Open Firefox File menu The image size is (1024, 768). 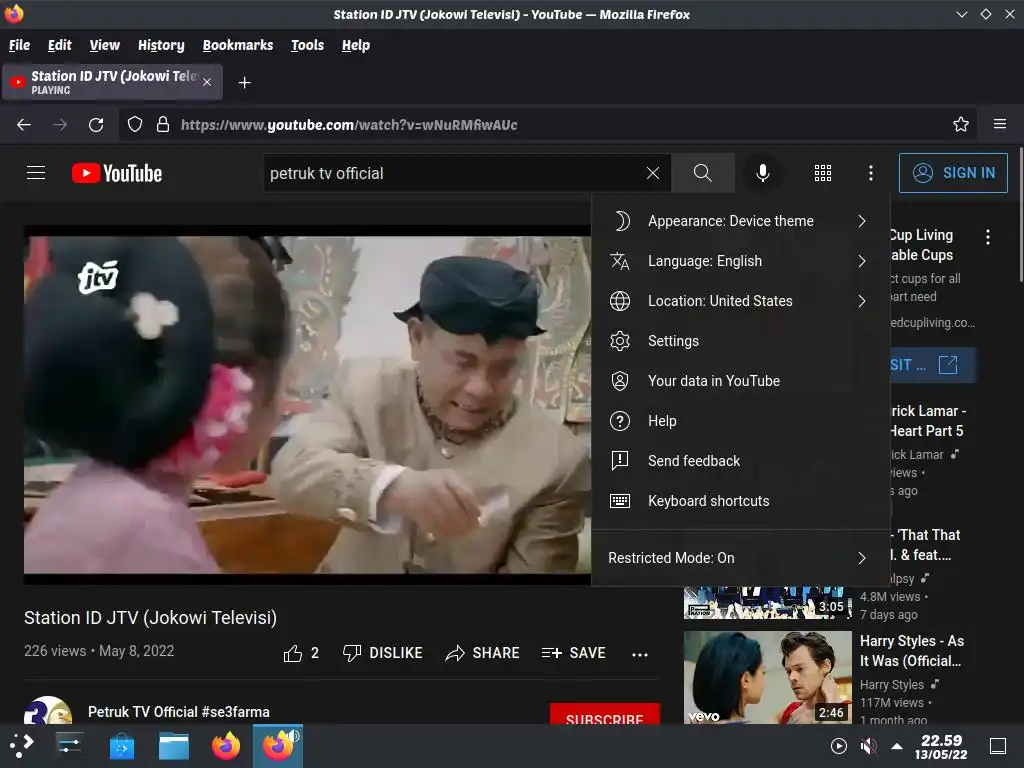(20, 45)
